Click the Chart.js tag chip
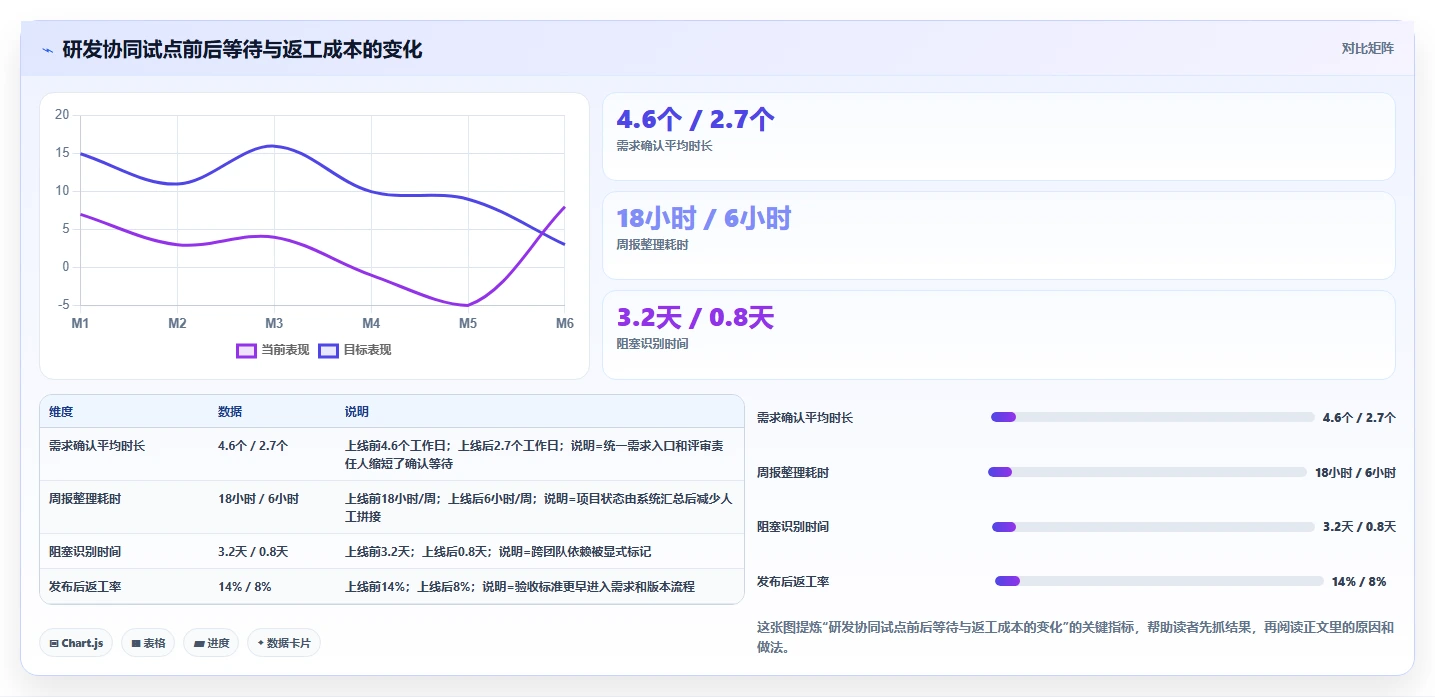1435x697 pixels. pos(76,643)
